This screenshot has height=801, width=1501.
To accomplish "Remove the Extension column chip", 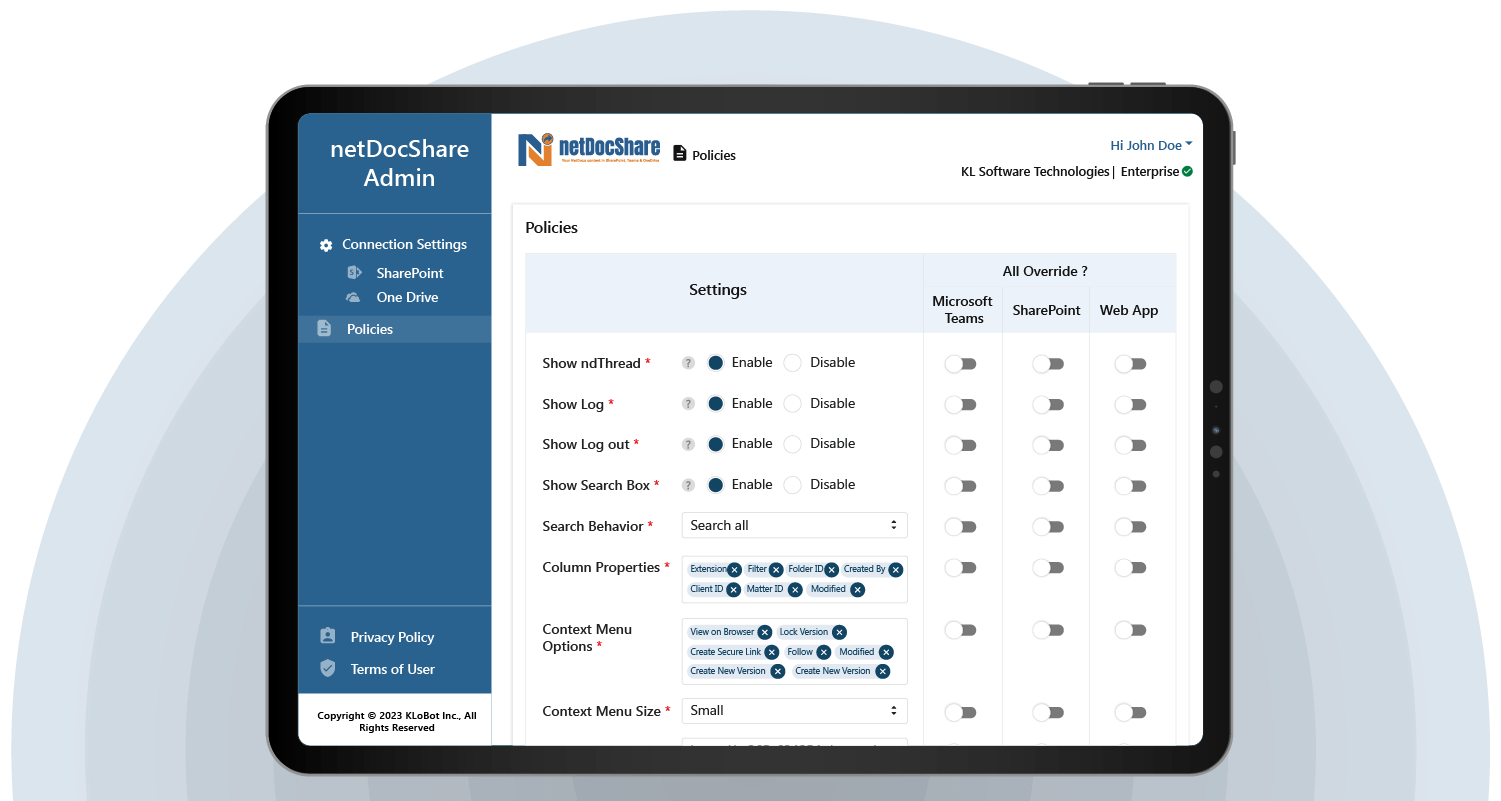I will 734,570.
